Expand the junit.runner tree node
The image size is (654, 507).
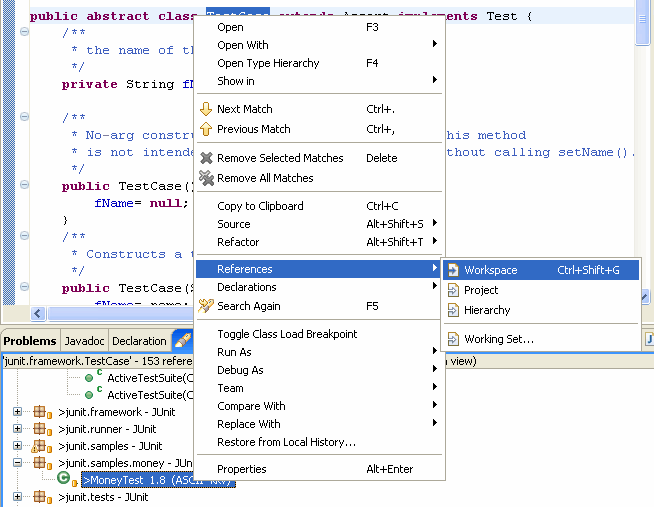point(17,429)
